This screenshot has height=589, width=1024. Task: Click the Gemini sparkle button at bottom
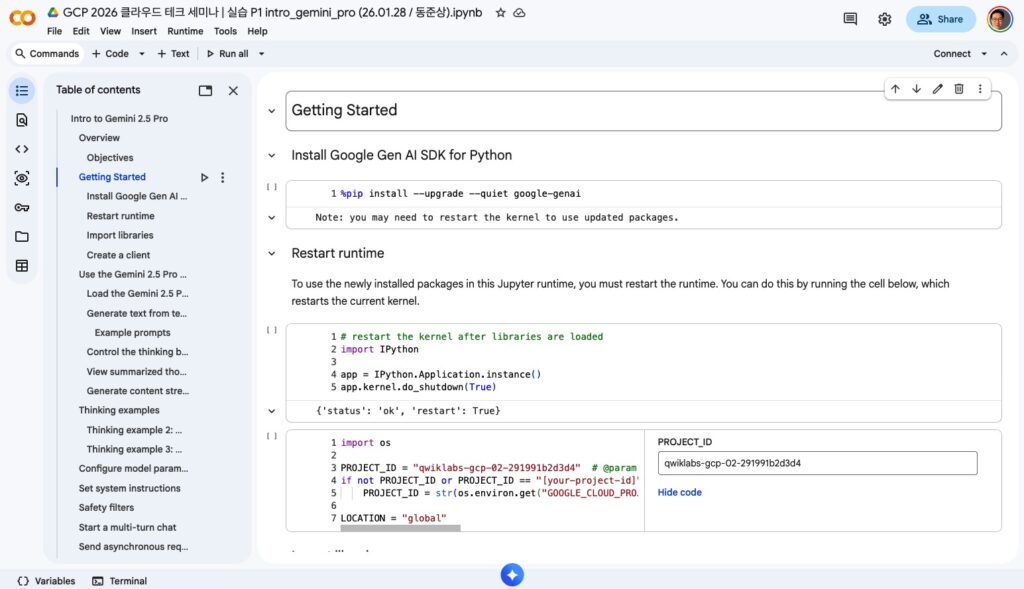click(512, 575)
